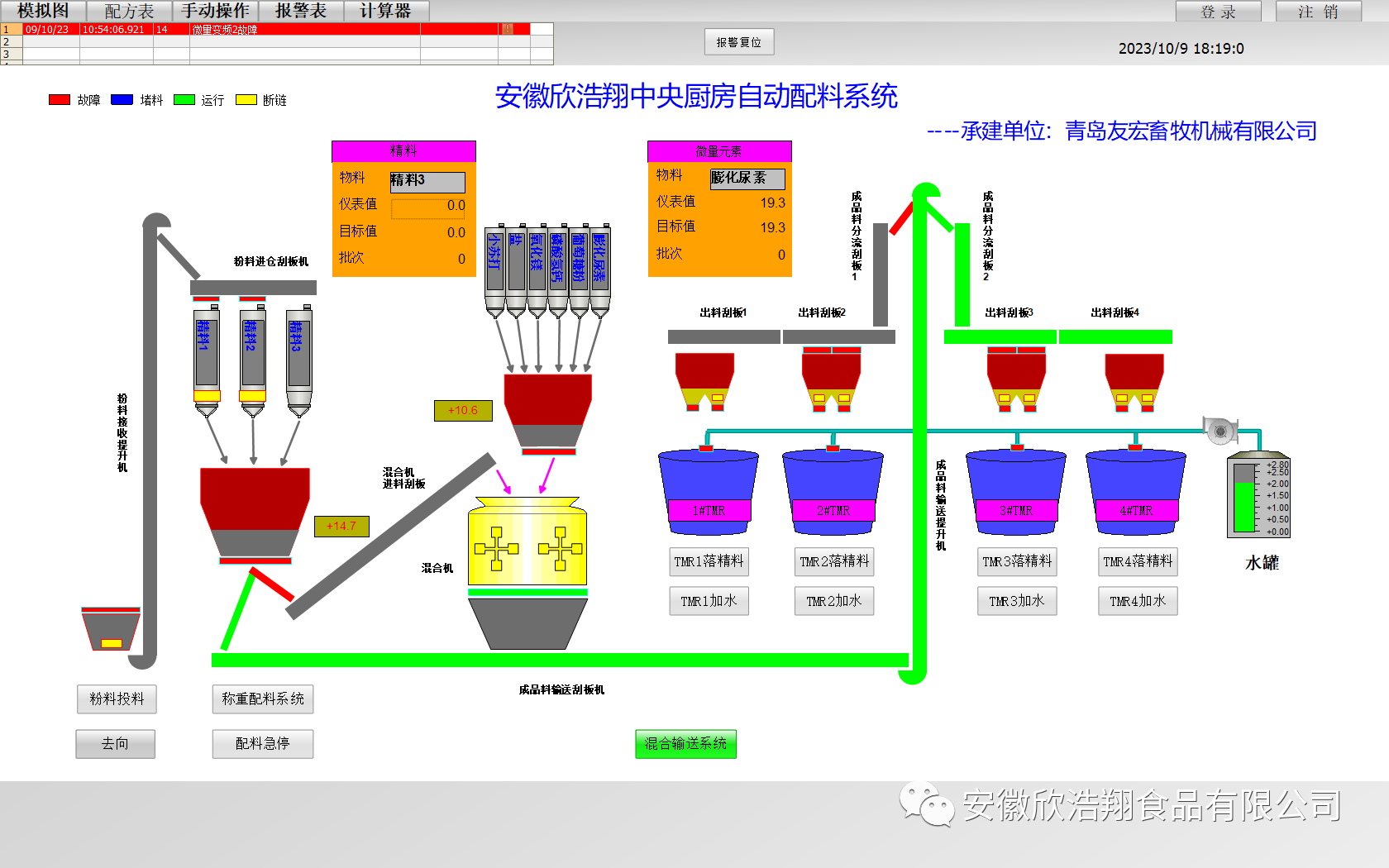Click the fan icon beside the water tank
The width and height of the screenshot is (1389, 868).
1220,430
